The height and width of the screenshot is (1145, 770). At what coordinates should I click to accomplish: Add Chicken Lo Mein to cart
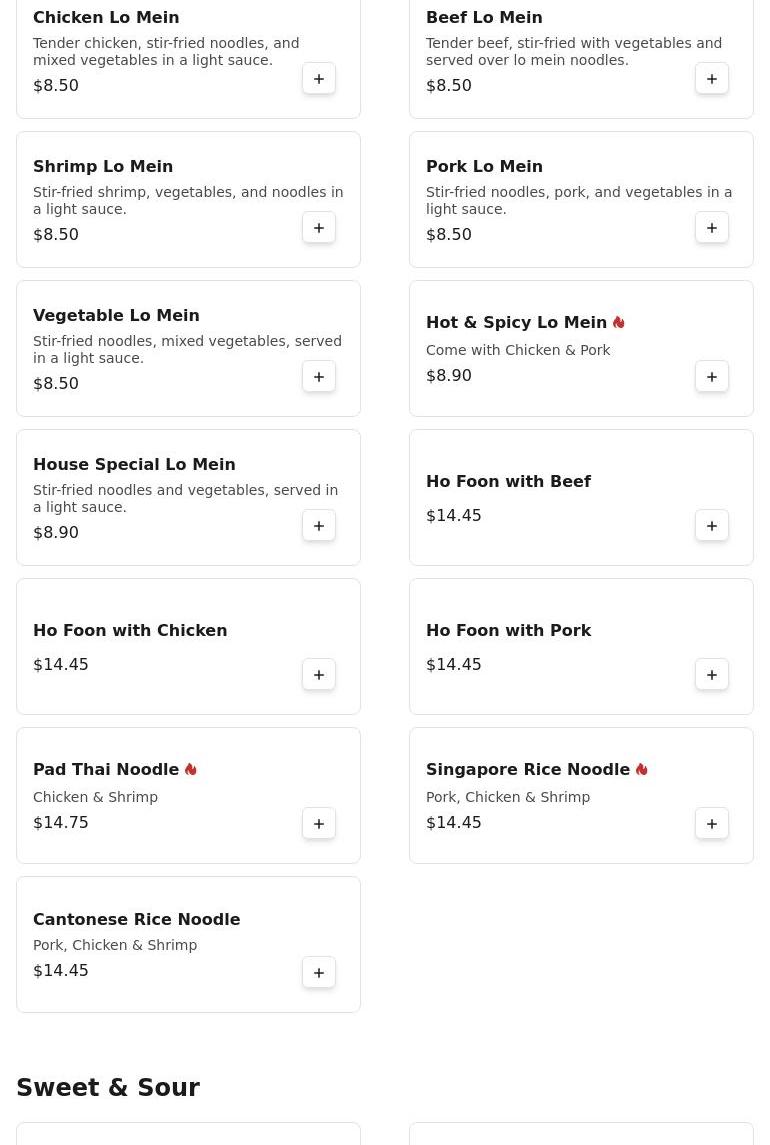[319, 79]
